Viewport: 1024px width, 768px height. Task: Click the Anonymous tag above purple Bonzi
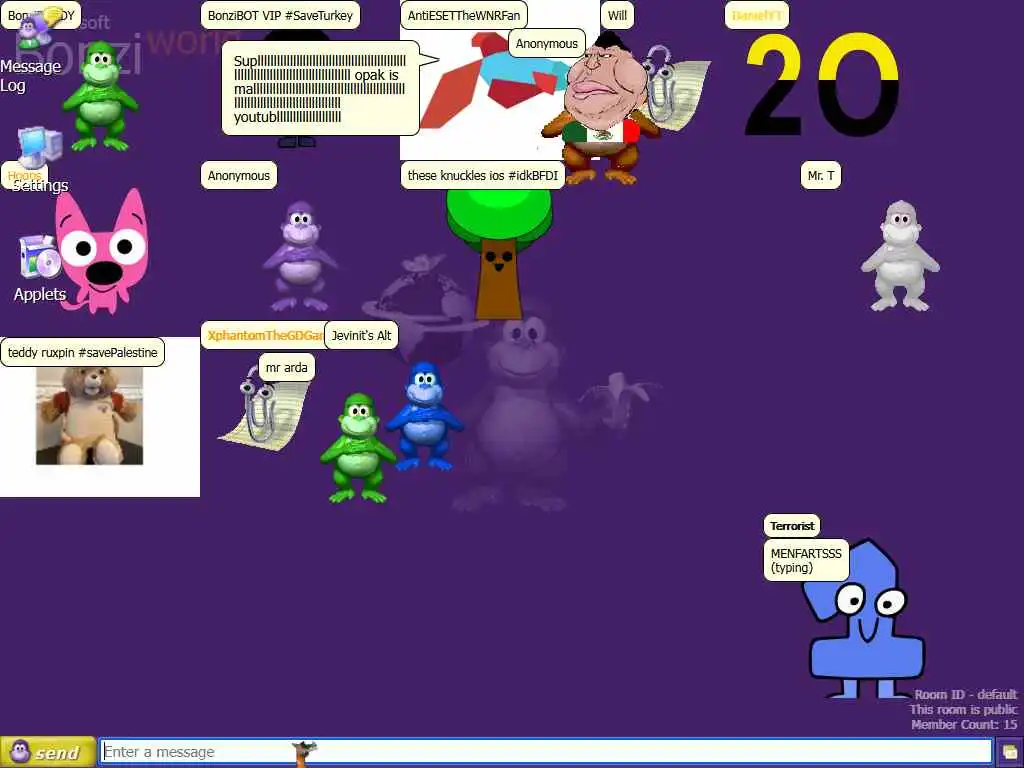coord(238,175)
